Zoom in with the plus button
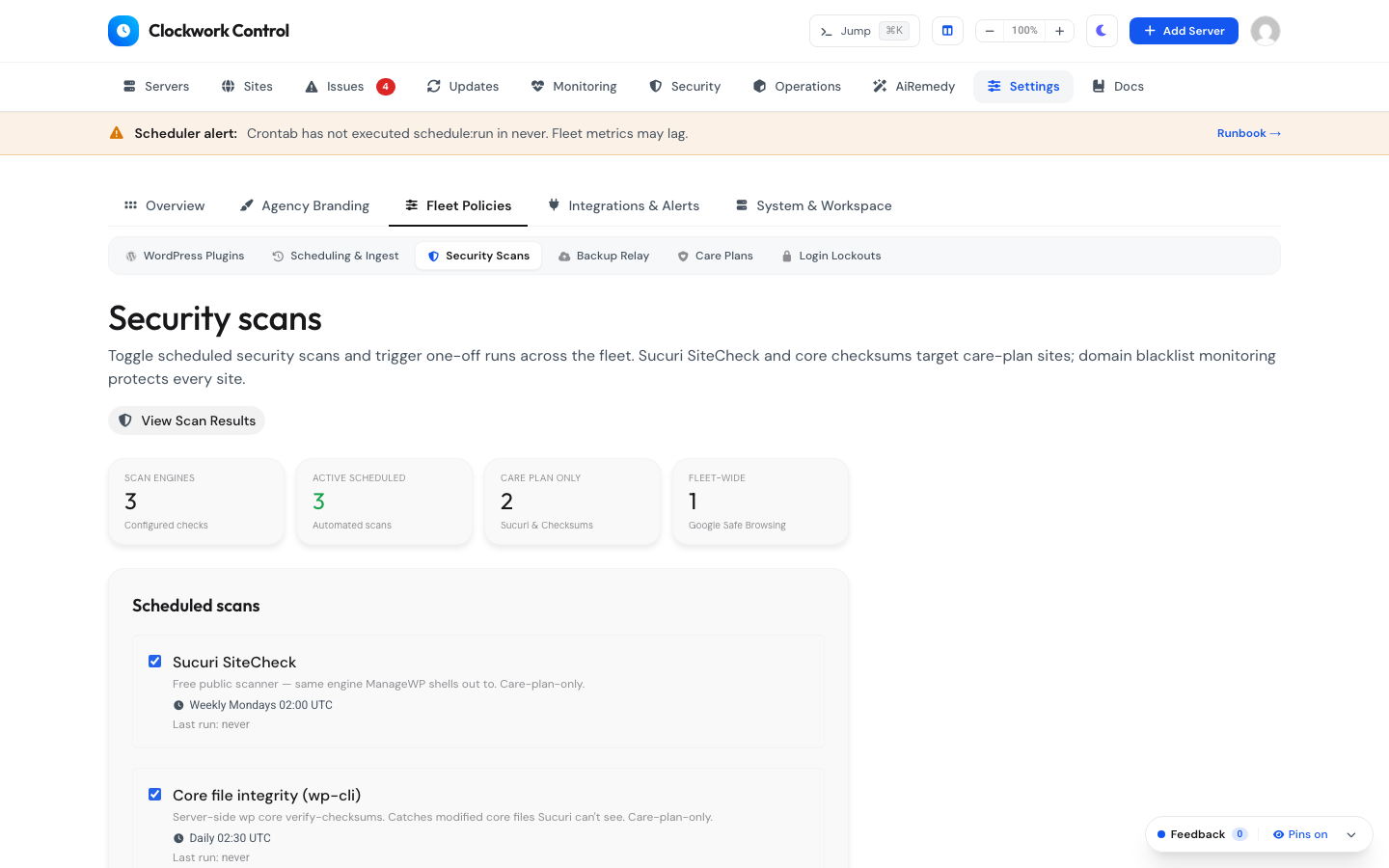Screen dimensions: 1389x868 (1059, 31)
